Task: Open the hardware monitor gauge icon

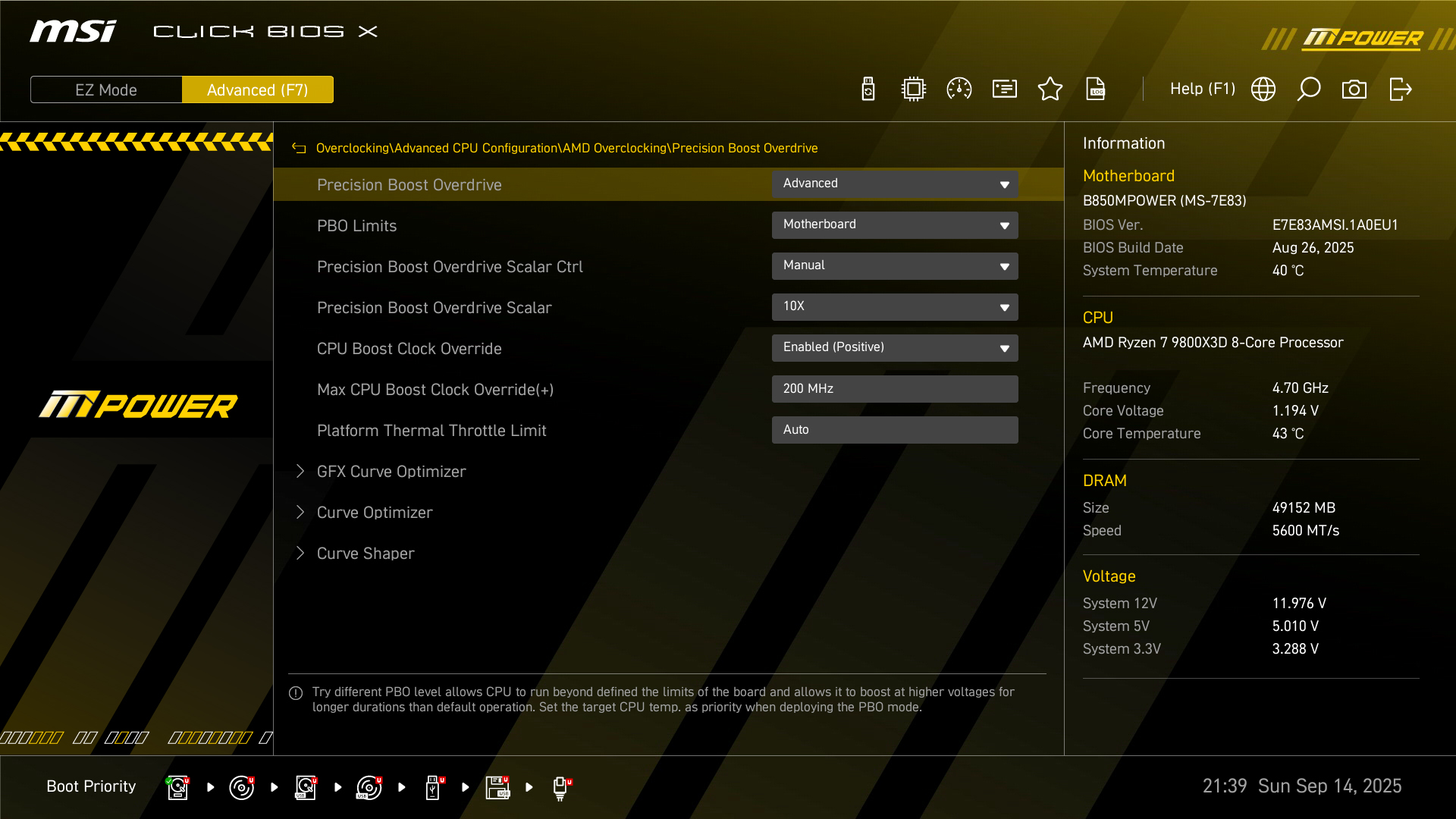Action: click(959, 89)
